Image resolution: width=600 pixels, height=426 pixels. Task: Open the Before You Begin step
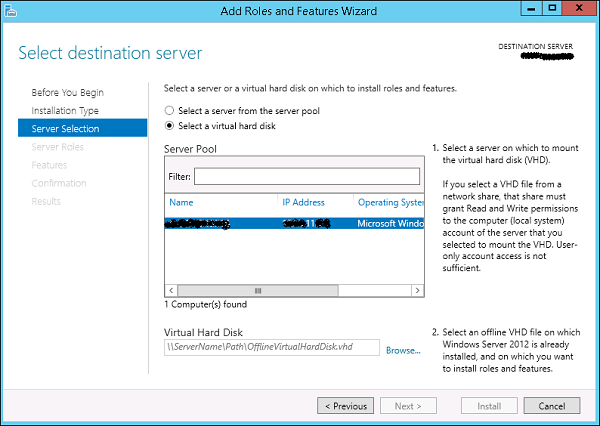(66, 92)
